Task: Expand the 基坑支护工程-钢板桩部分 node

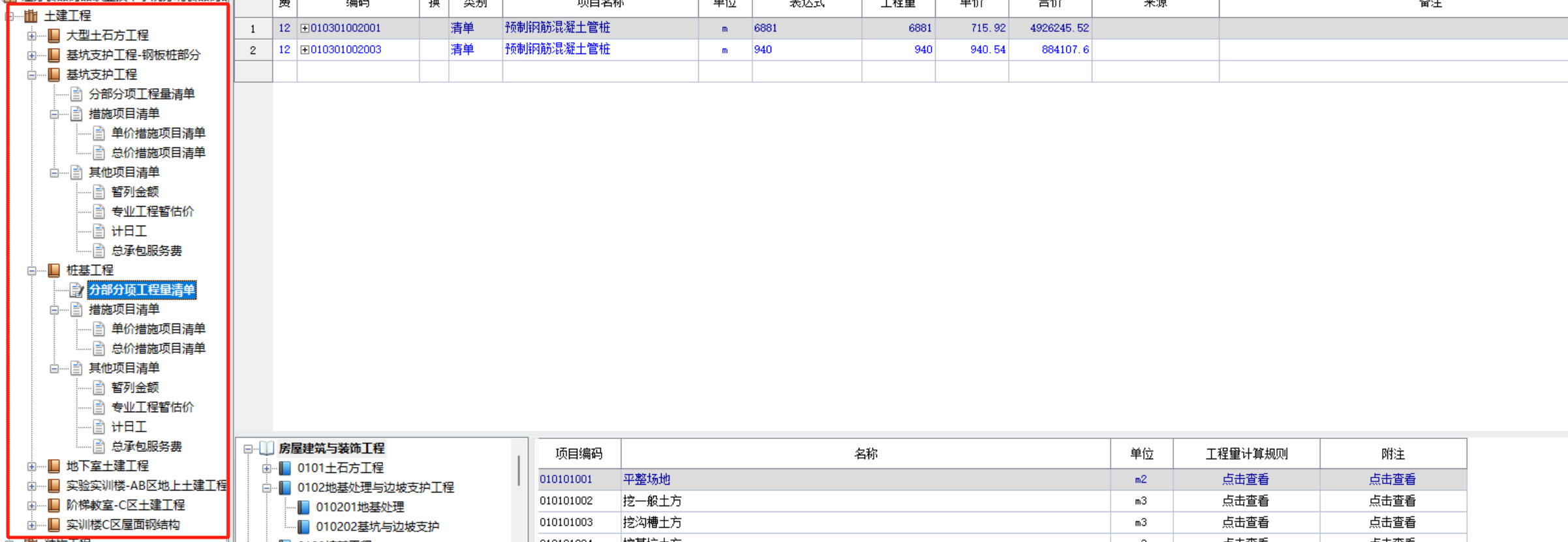Action: pyautogui.click(x=31, y=55)
